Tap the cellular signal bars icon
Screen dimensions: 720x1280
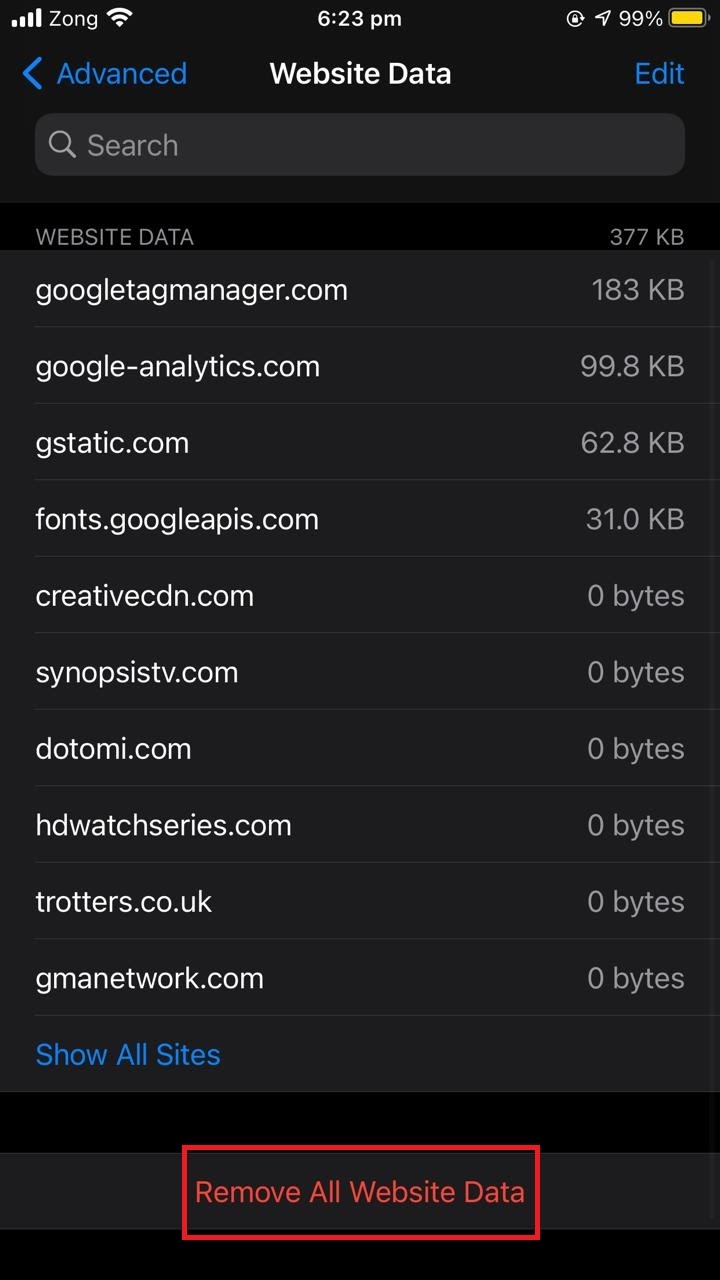click(26, 18)
